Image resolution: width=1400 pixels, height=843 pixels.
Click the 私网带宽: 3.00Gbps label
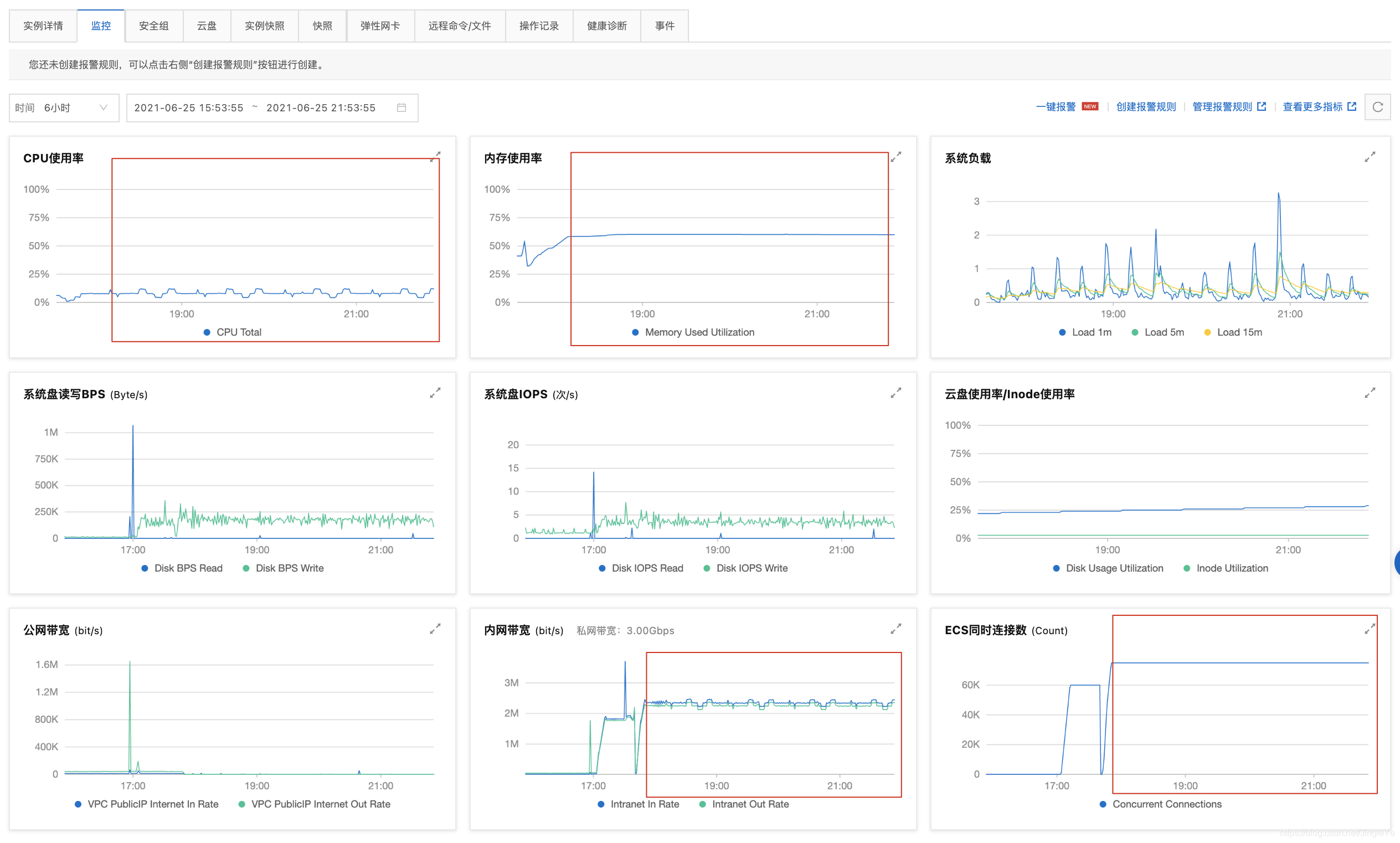[x=625, y=630]
